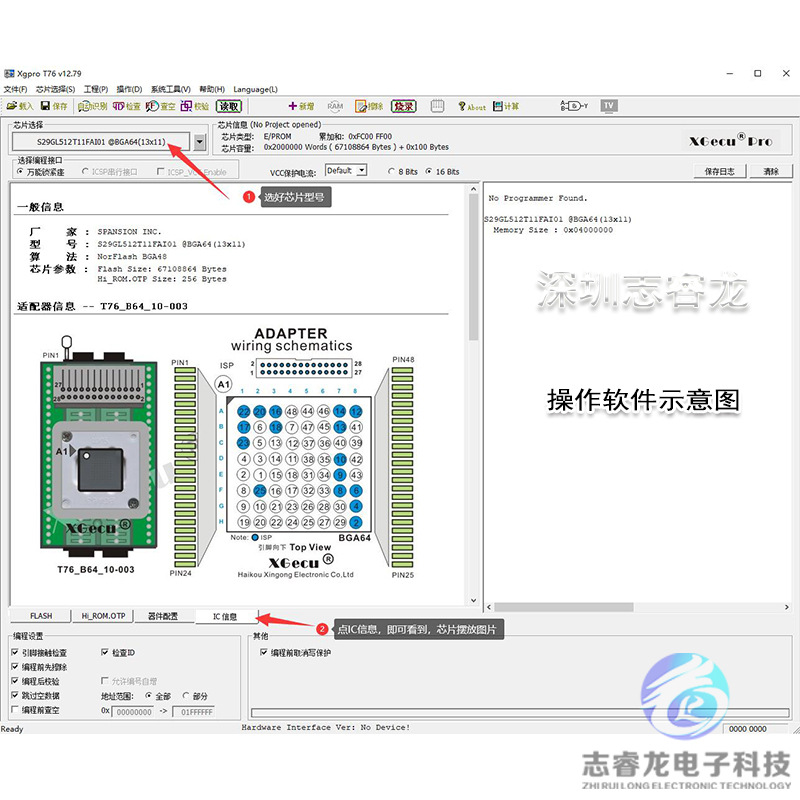Click the info panel scroll up arrow
Screen dimensions: 800x800
pyautogui.click(x=473, y=189)
